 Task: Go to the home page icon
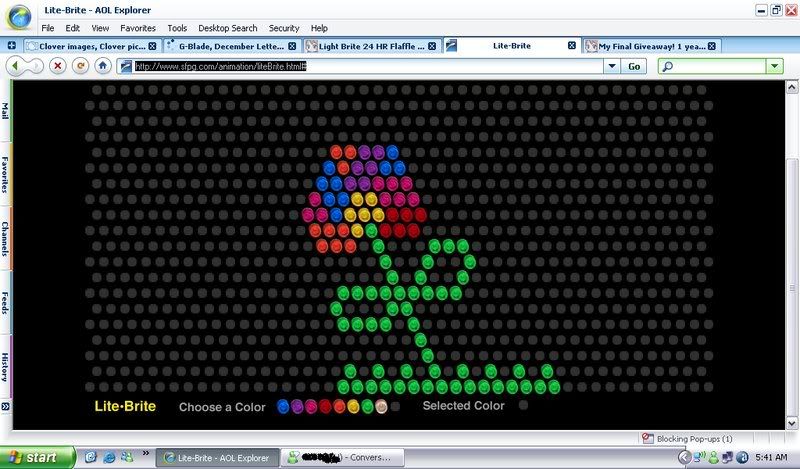pyautogui.click(x=103, y=66)
